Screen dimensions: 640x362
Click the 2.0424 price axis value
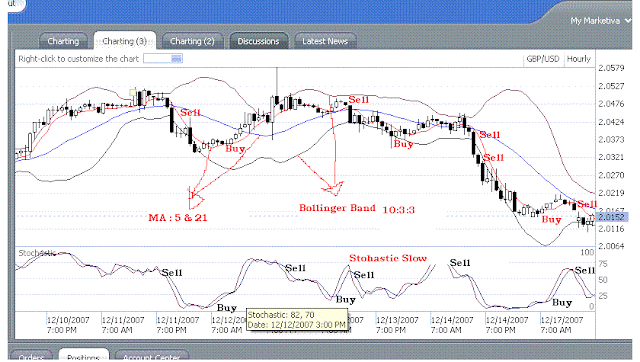611,122
